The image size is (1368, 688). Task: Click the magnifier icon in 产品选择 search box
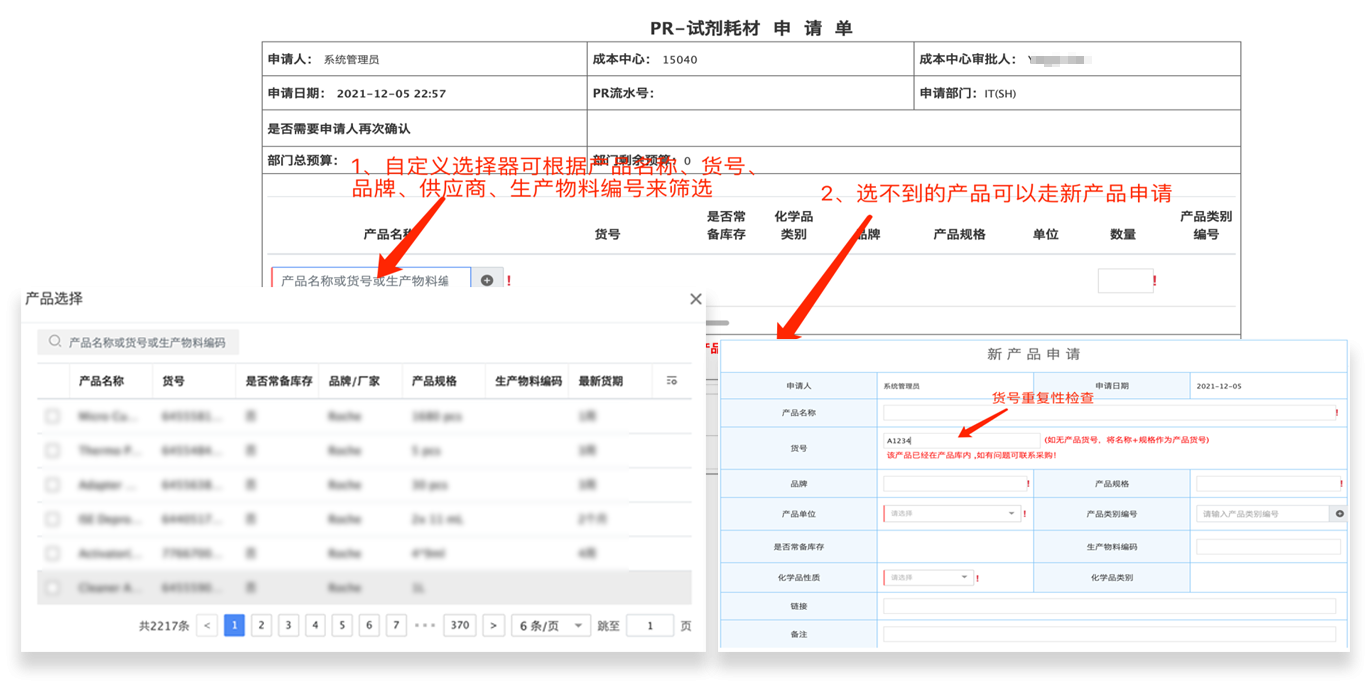pyautogui.click(x=56, y=342)
